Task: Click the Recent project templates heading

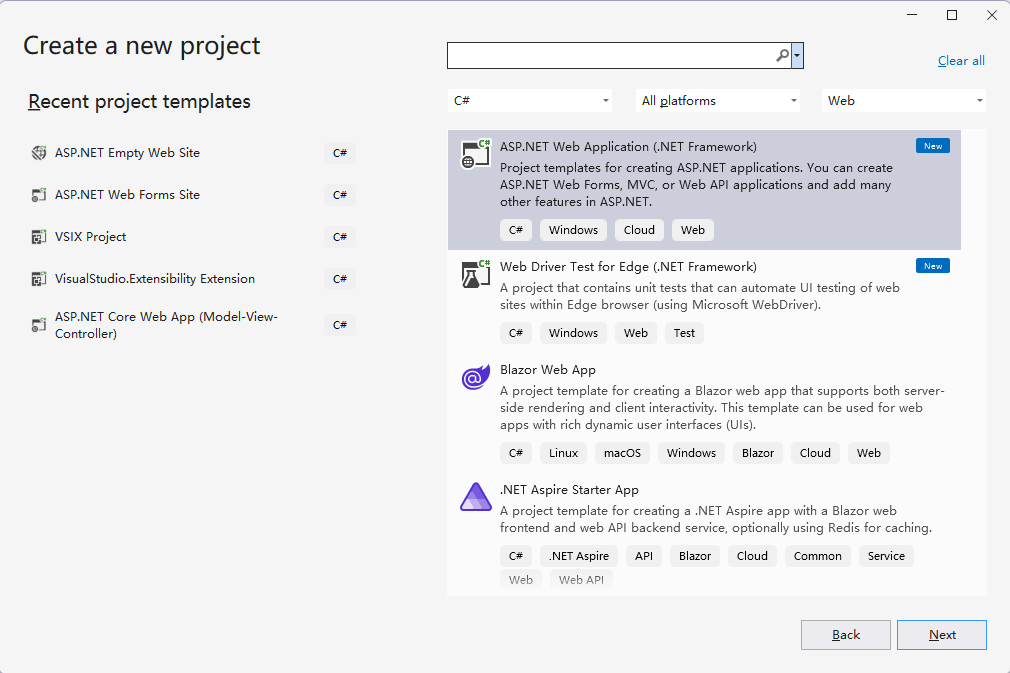Action: (139, 102)
